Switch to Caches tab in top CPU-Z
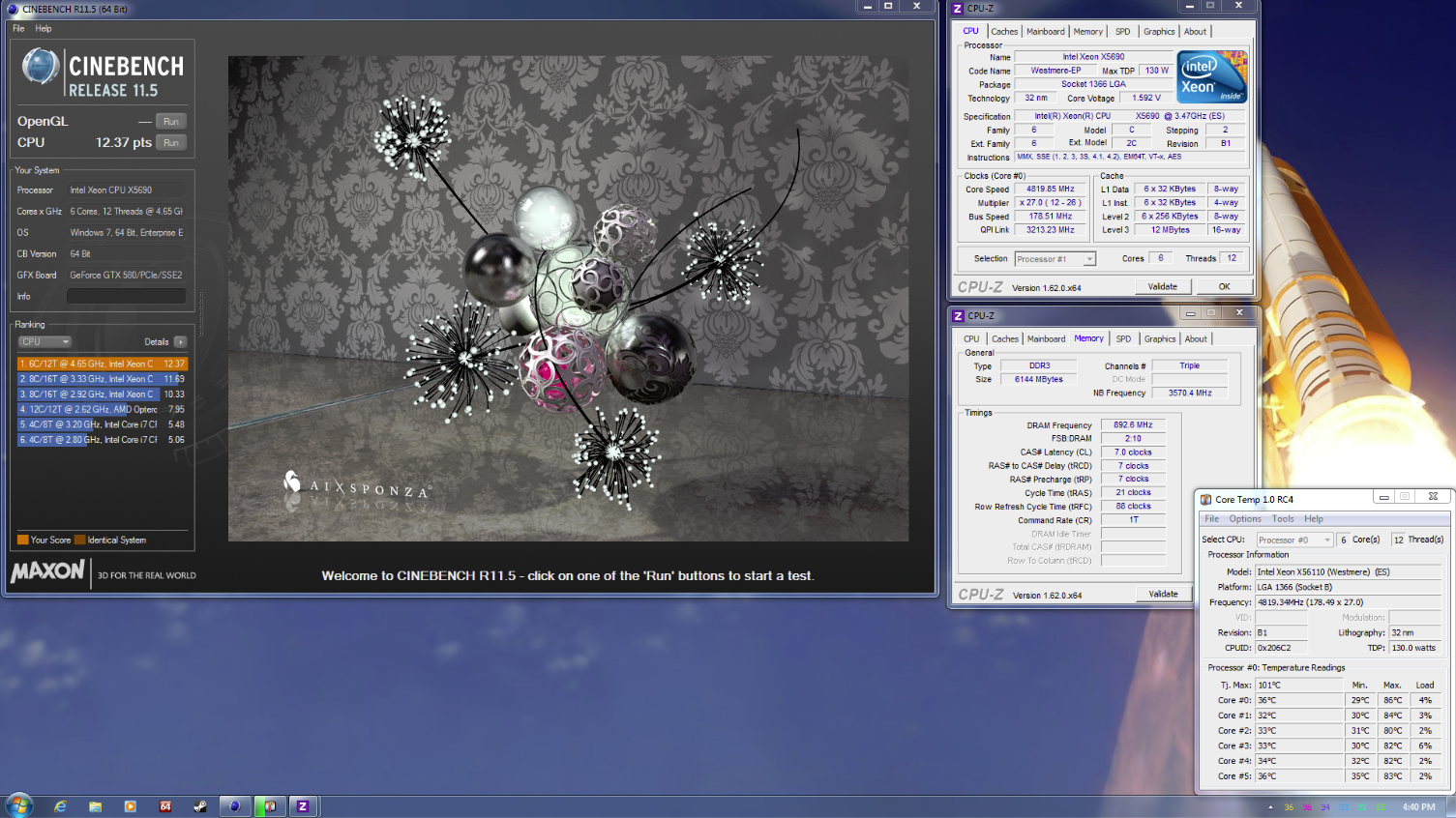 [x=1004, y=31]
